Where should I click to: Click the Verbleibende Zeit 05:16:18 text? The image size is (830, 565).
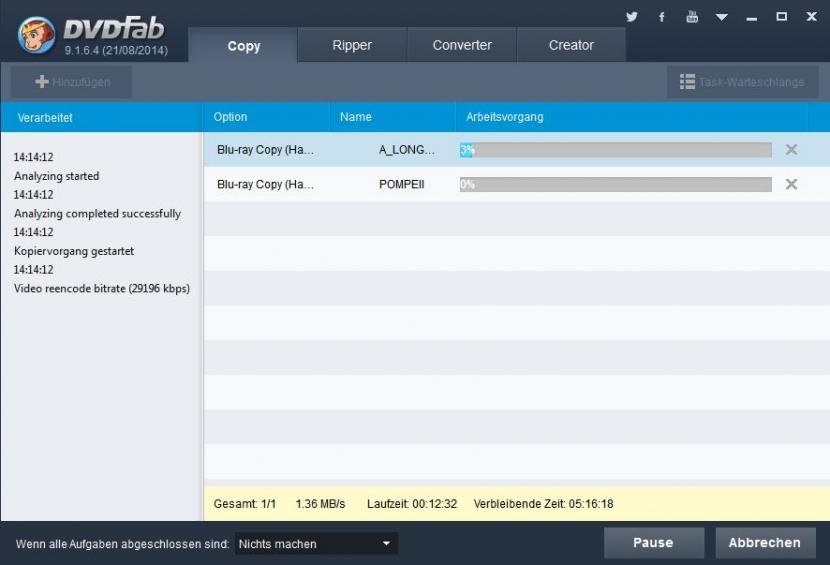544,504
